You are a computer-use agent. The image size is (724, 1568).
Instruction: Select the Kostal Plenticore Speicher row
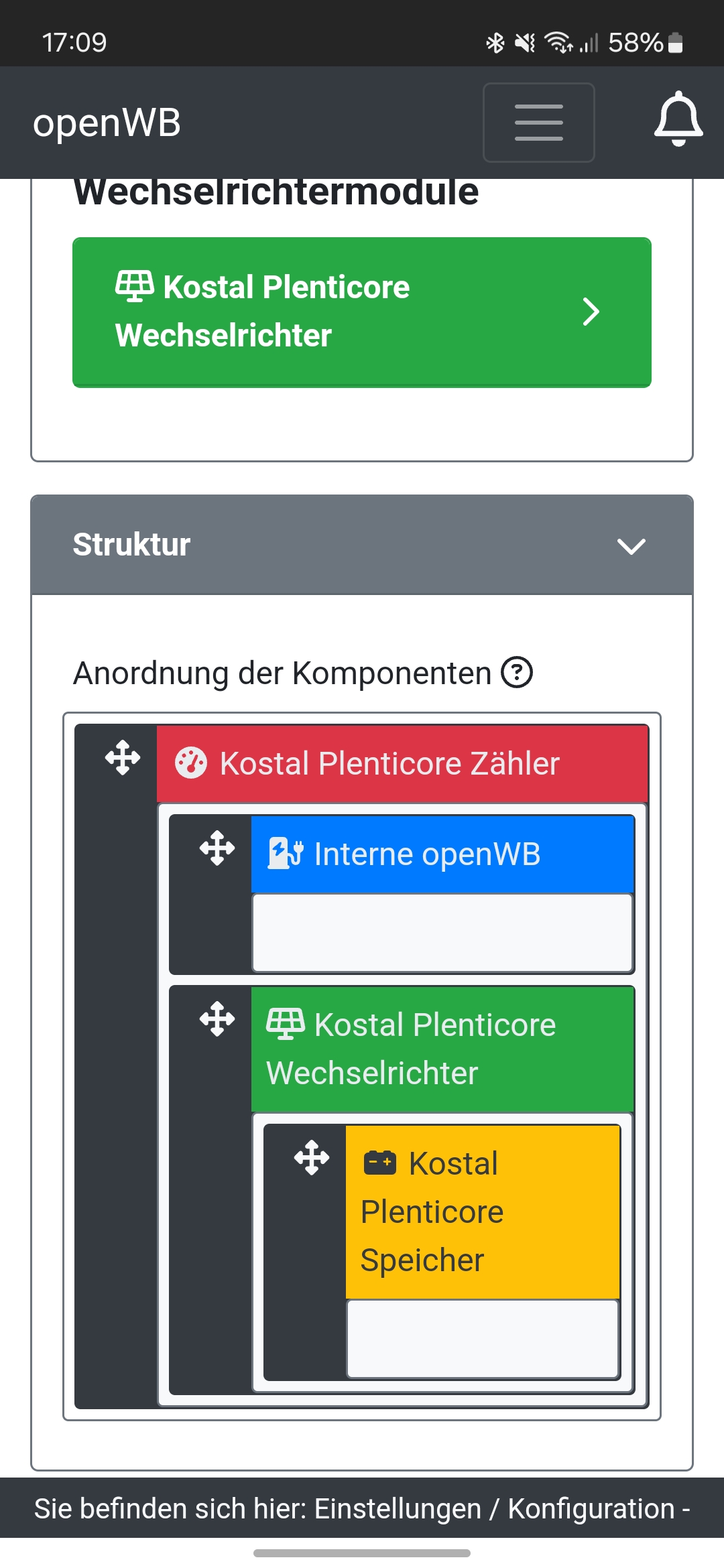click(482, 1212)
